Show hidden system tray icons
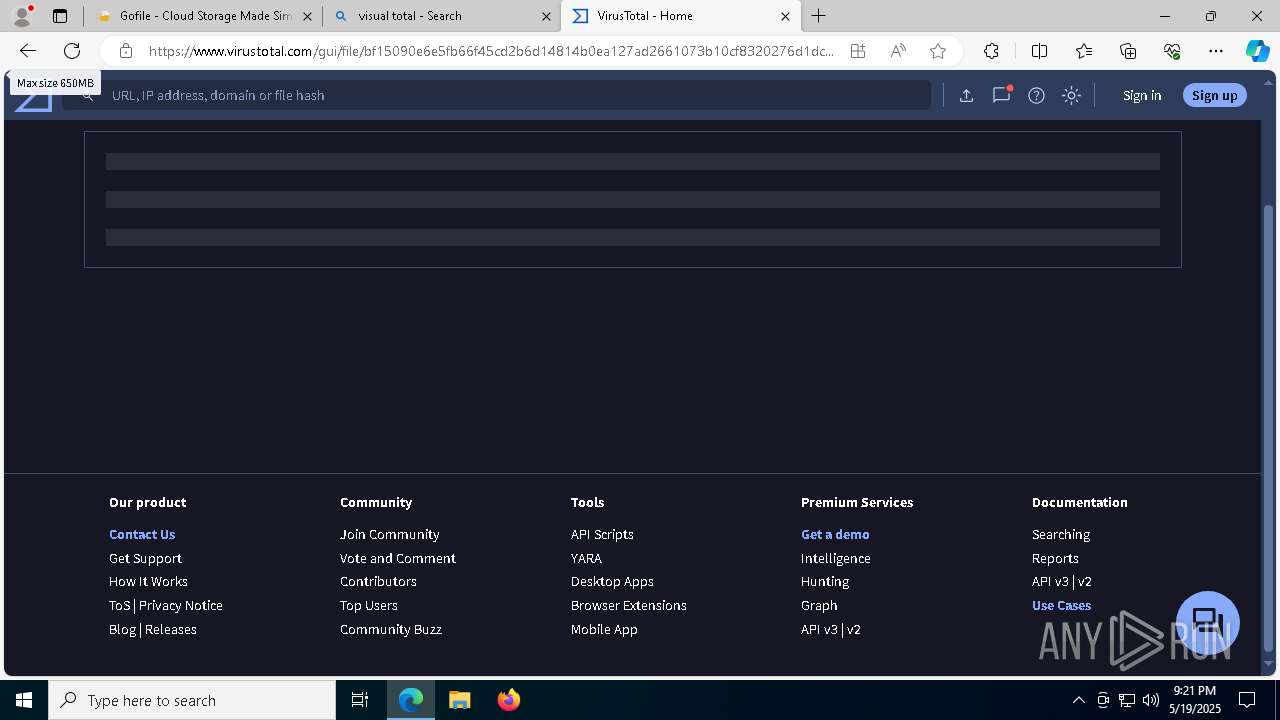This screenshot has height=720, width=1280. coord(1078,700)
